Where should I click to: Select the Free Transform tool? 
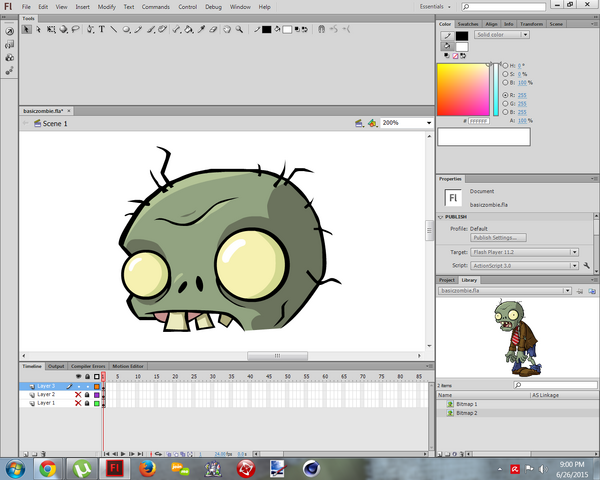coord(51,29)
